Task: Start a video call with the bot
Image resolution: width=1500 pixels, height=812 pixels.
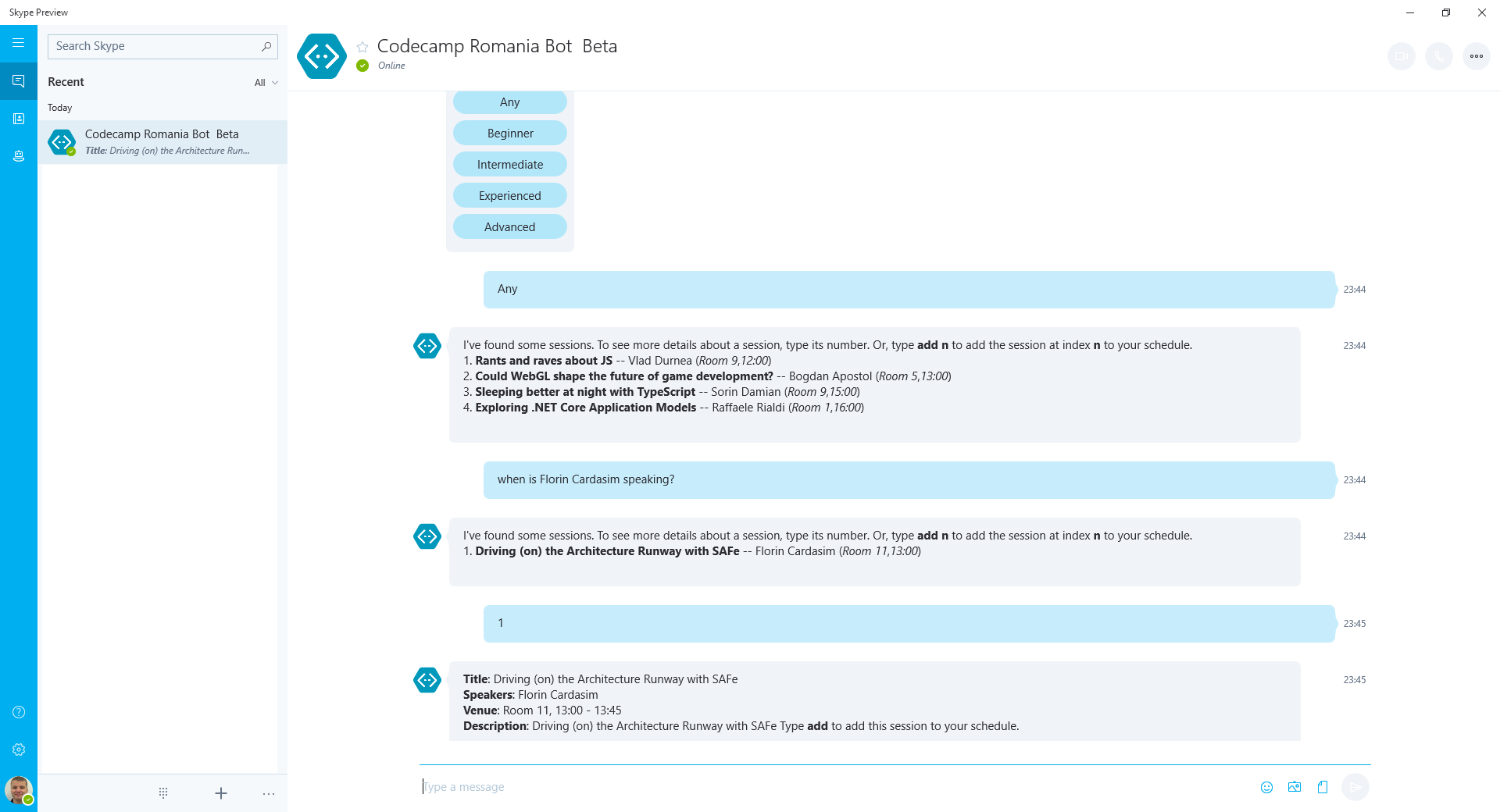Action: [x=1402, y=56]
